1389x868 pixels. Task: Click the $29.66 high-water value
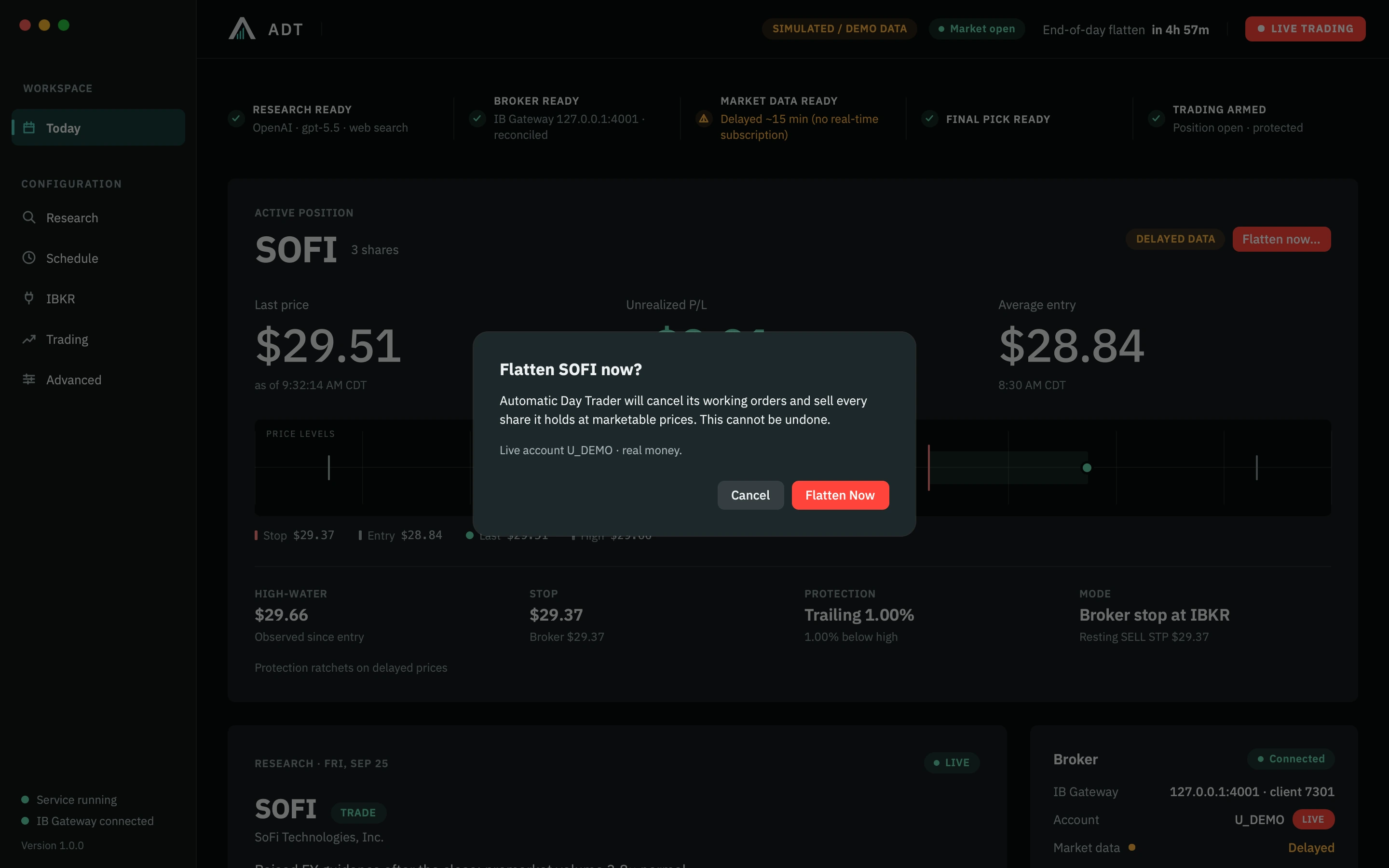click(x=281, y=615)
